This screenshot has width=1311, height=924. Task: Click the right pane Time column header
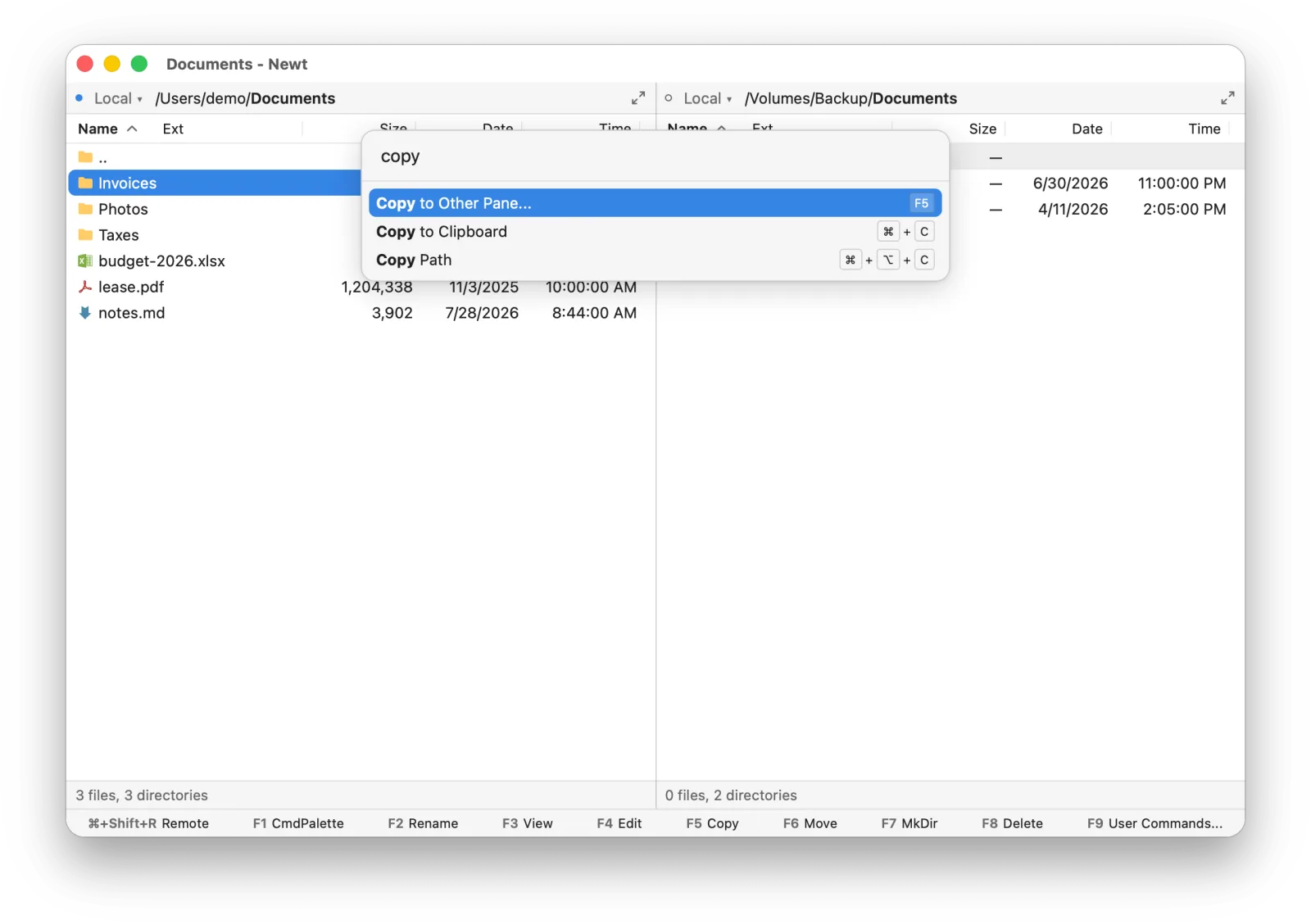point(1204,129)
